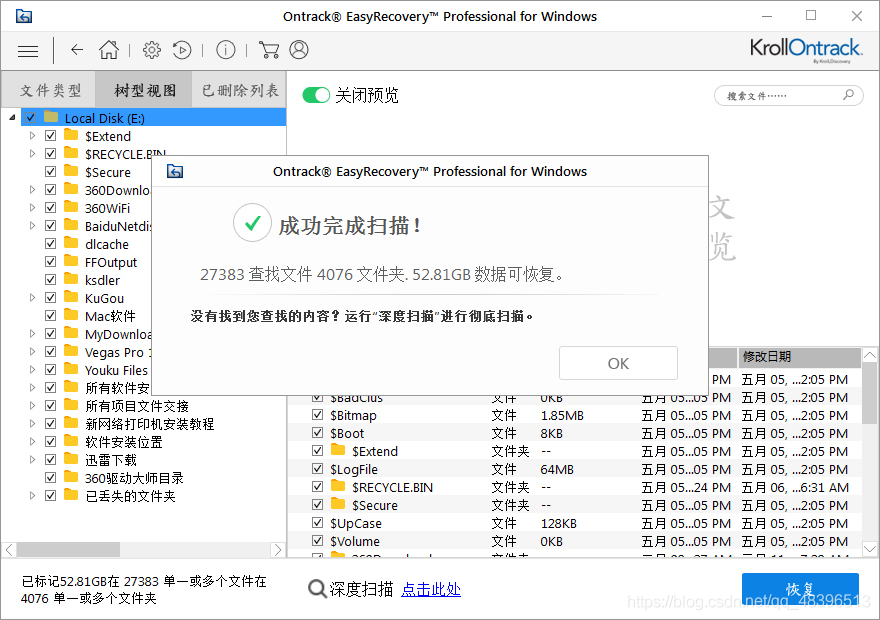Click the back arrow icon
Image resolution: width=880 pixels, height=620 pixels.
tap(77, 50)
